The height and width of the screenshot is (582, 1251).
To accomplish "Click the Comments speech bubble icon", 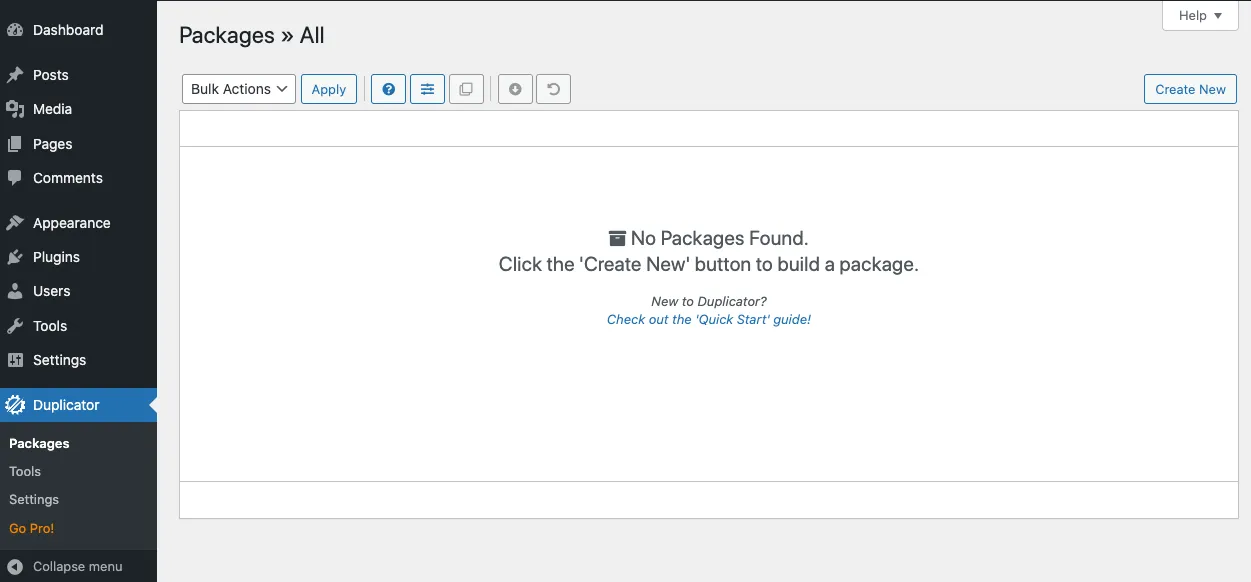I will point(15,178).
